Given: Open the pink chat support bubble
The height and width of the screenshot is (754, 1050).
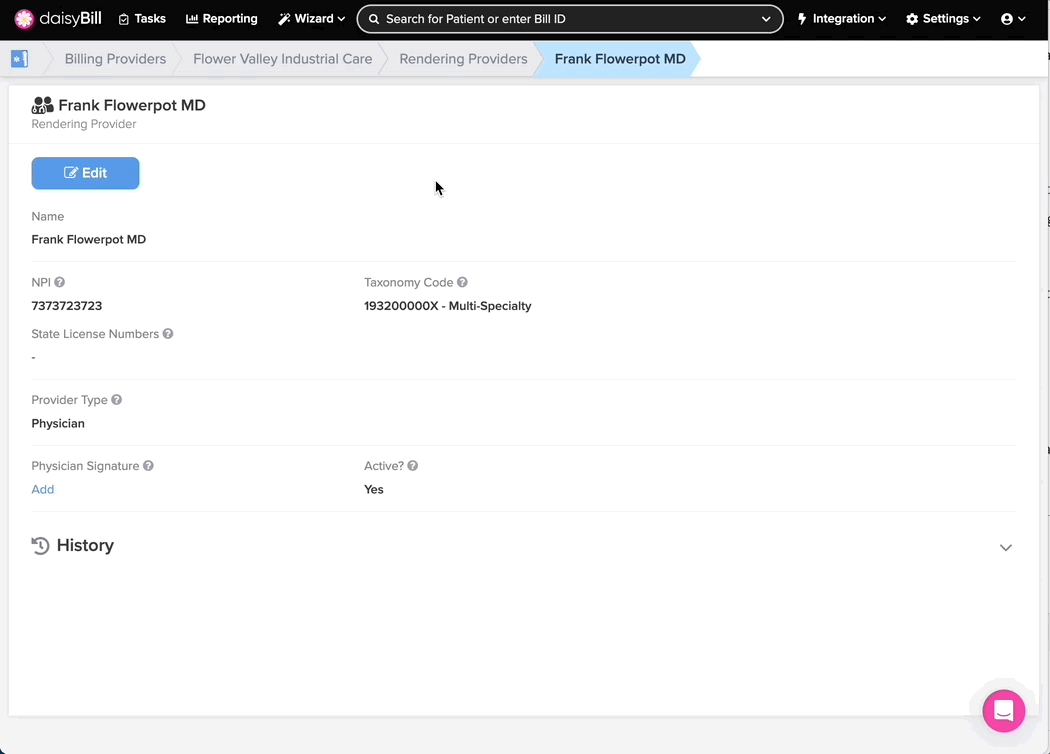Looking at the screenshot, I should tap(1003, 710).
